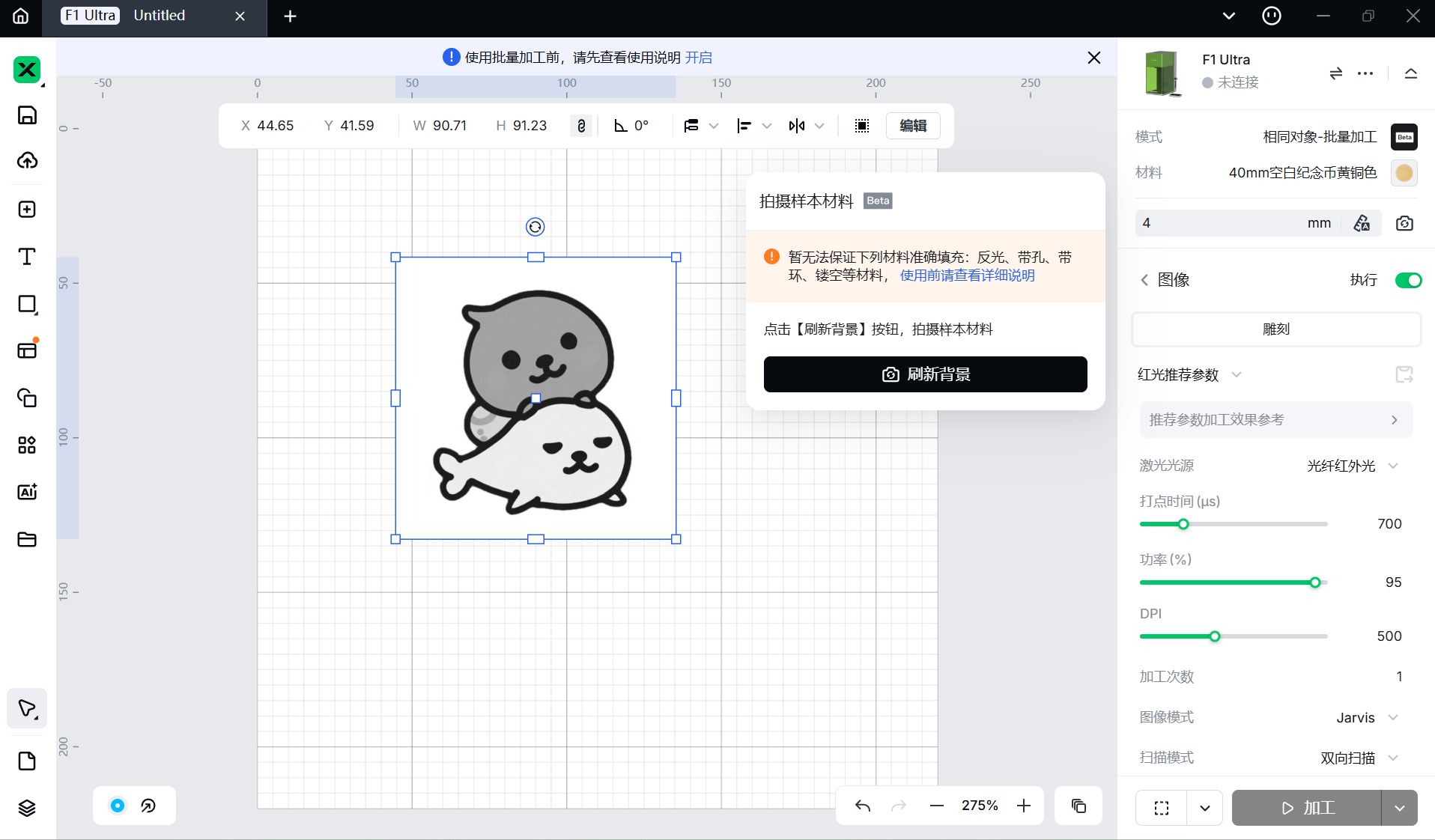
Task: Open the cloud upload icon
Action: tap(27, 160)
